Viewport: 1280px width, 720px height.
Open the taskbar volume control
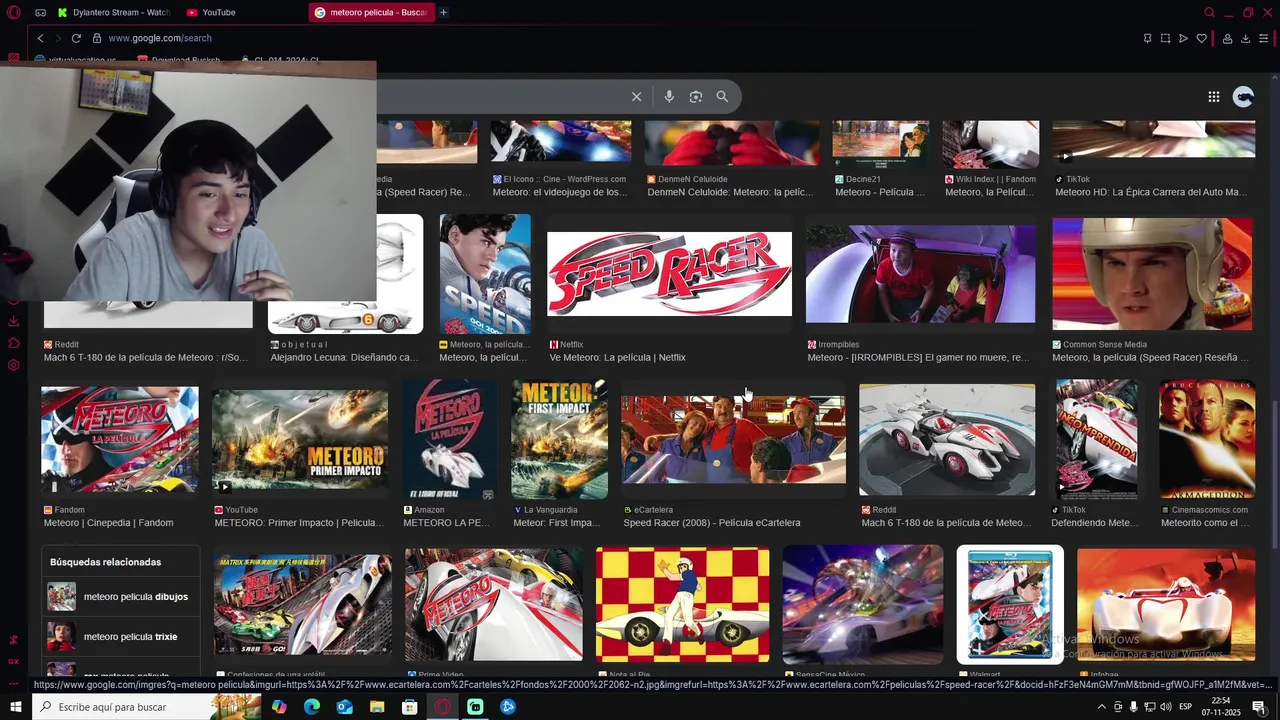pos(1166,707)
